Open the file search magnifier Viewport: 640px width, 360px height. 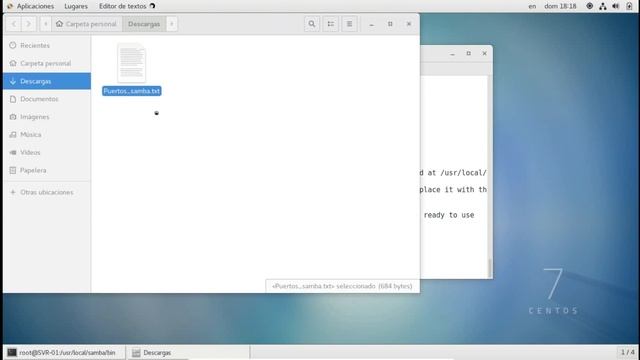point(312,24)
